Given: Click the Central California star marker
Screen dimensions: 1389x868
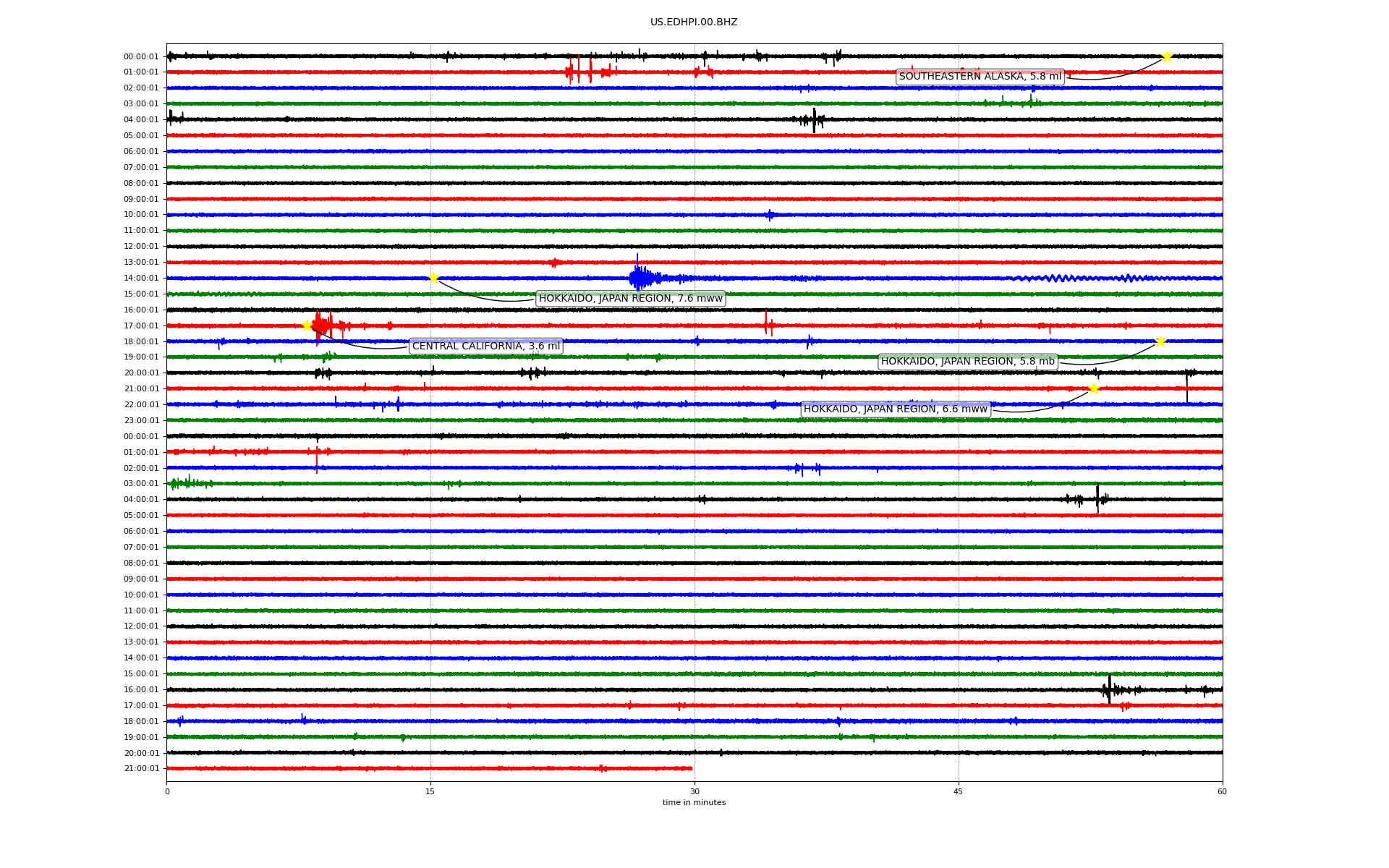Looking at the screenshot, I should (307, 325).
